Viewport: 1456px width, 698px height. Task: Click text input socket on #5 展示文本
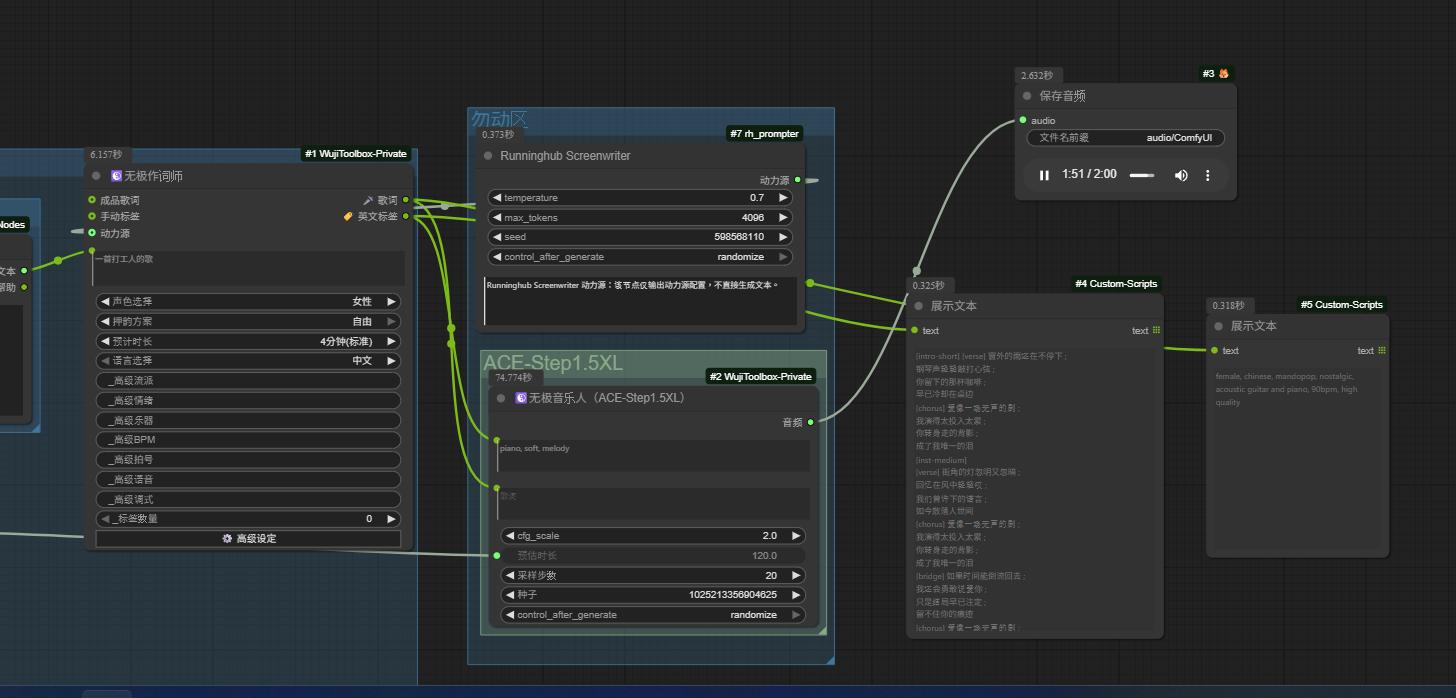coord(1214,350)
